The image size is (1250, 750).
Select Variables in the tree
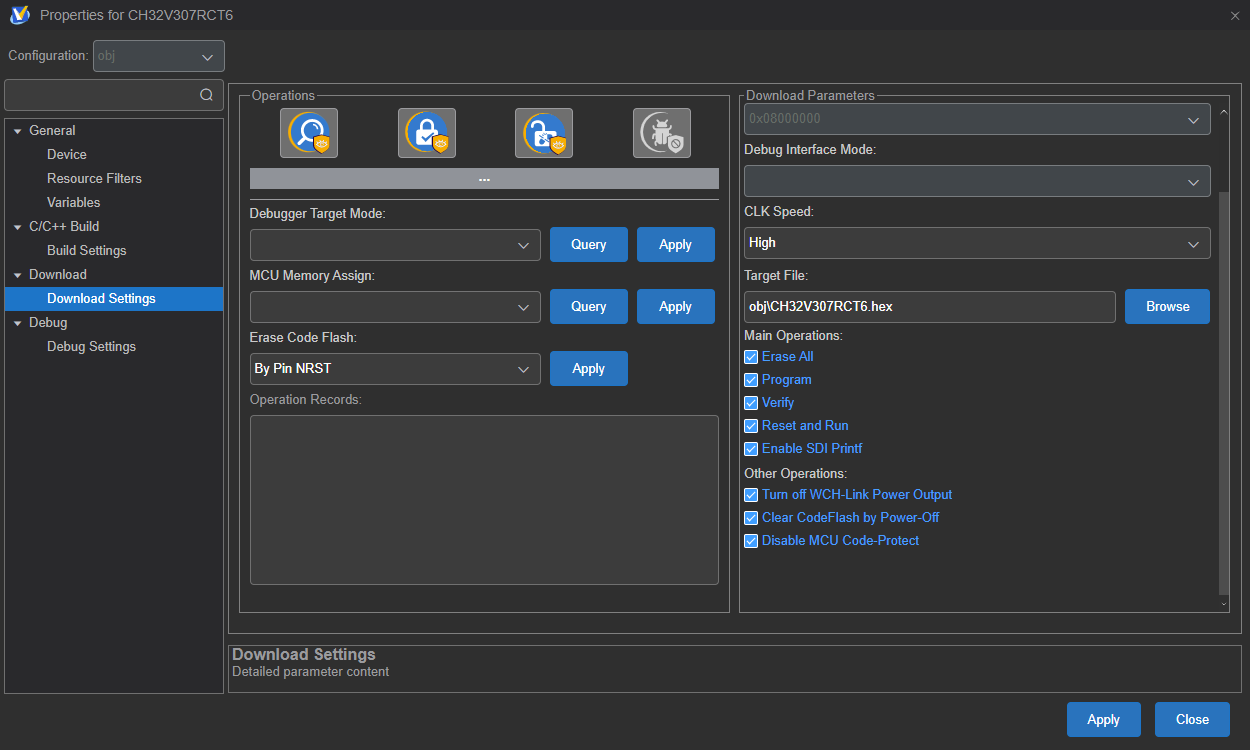(x=74, y=203)
